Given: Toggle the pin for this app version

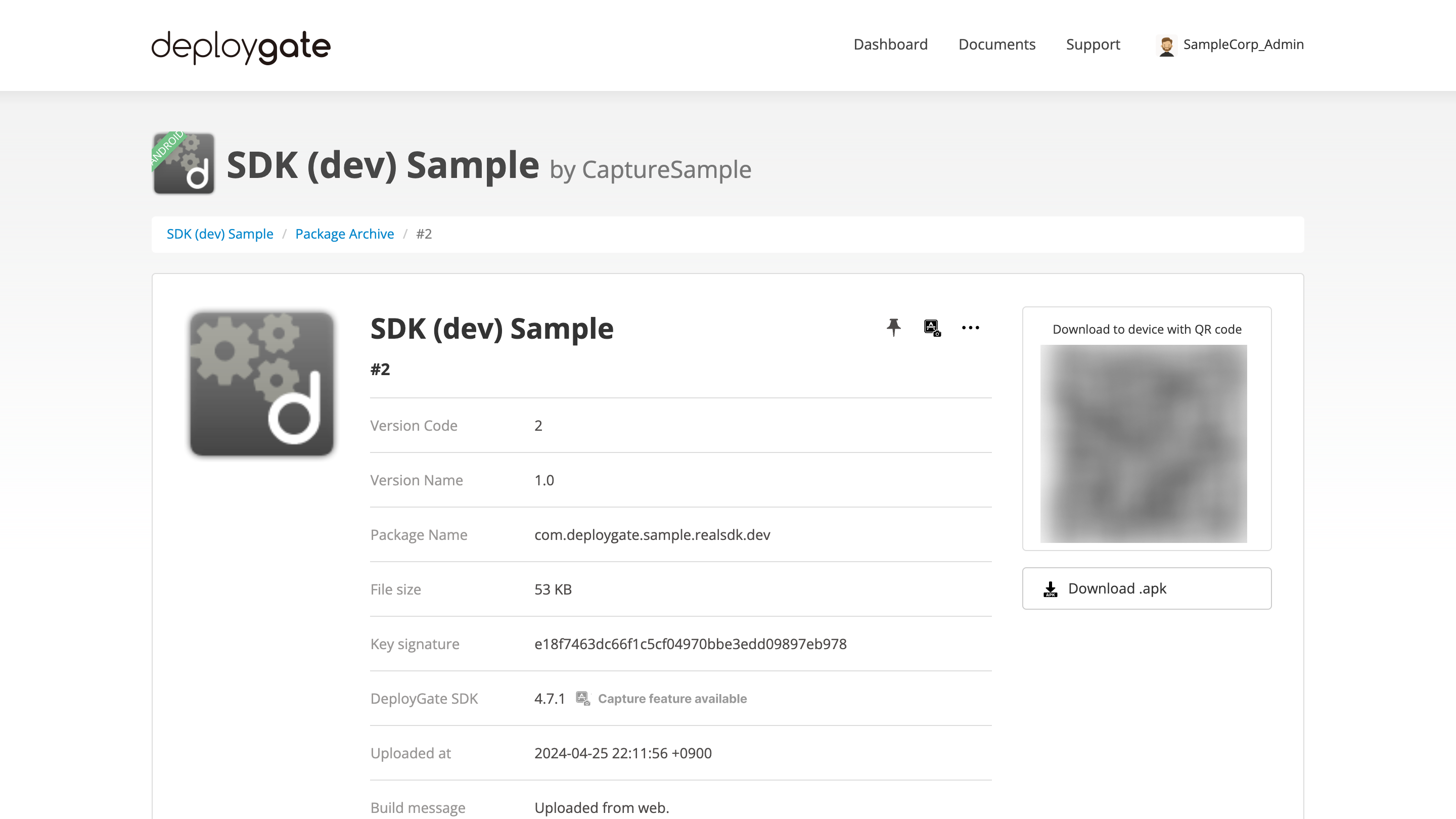Looking at the screenshot, I should click(x=894, y=328).
